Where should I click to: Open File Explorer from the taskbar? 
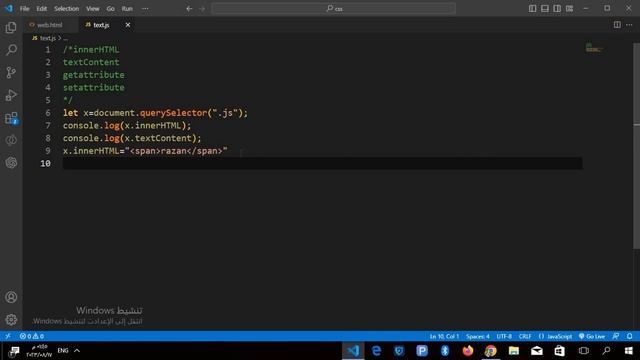(513, 351)
